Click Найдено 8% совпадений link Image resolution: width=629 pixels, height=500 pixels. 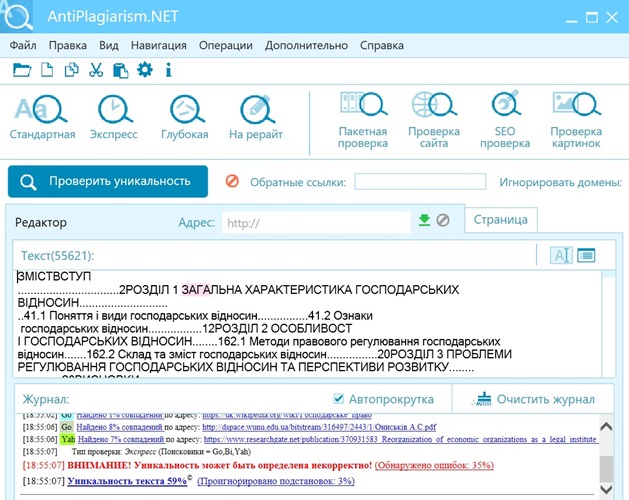[119, 427]
